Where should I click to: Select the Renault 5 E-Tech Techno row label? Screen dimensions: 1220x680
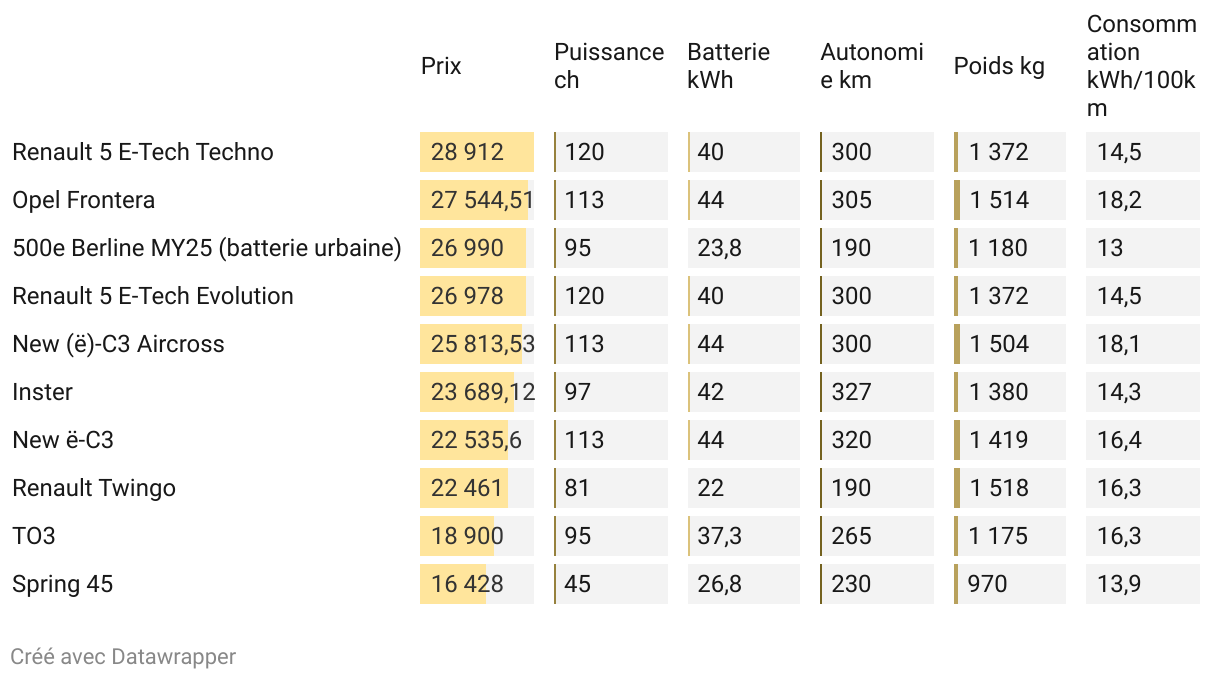tap(142, 152)
